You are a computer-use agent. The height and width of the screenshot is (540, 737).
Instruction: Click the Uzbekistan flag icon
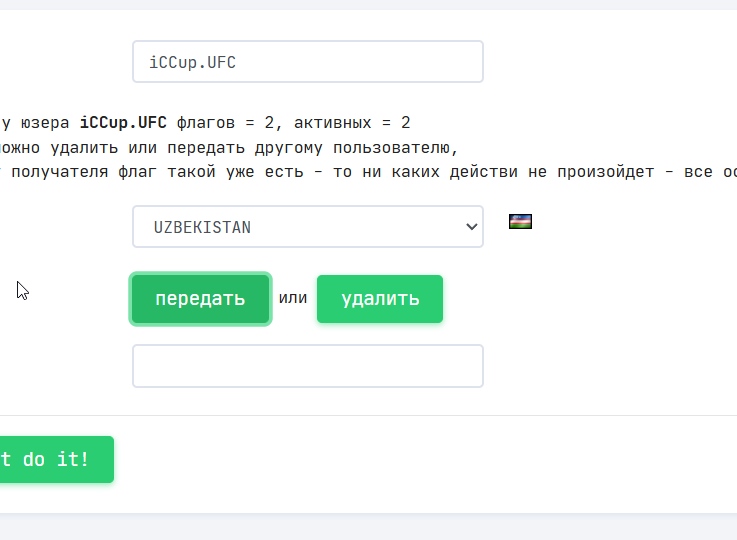click(x=520, y=221)
